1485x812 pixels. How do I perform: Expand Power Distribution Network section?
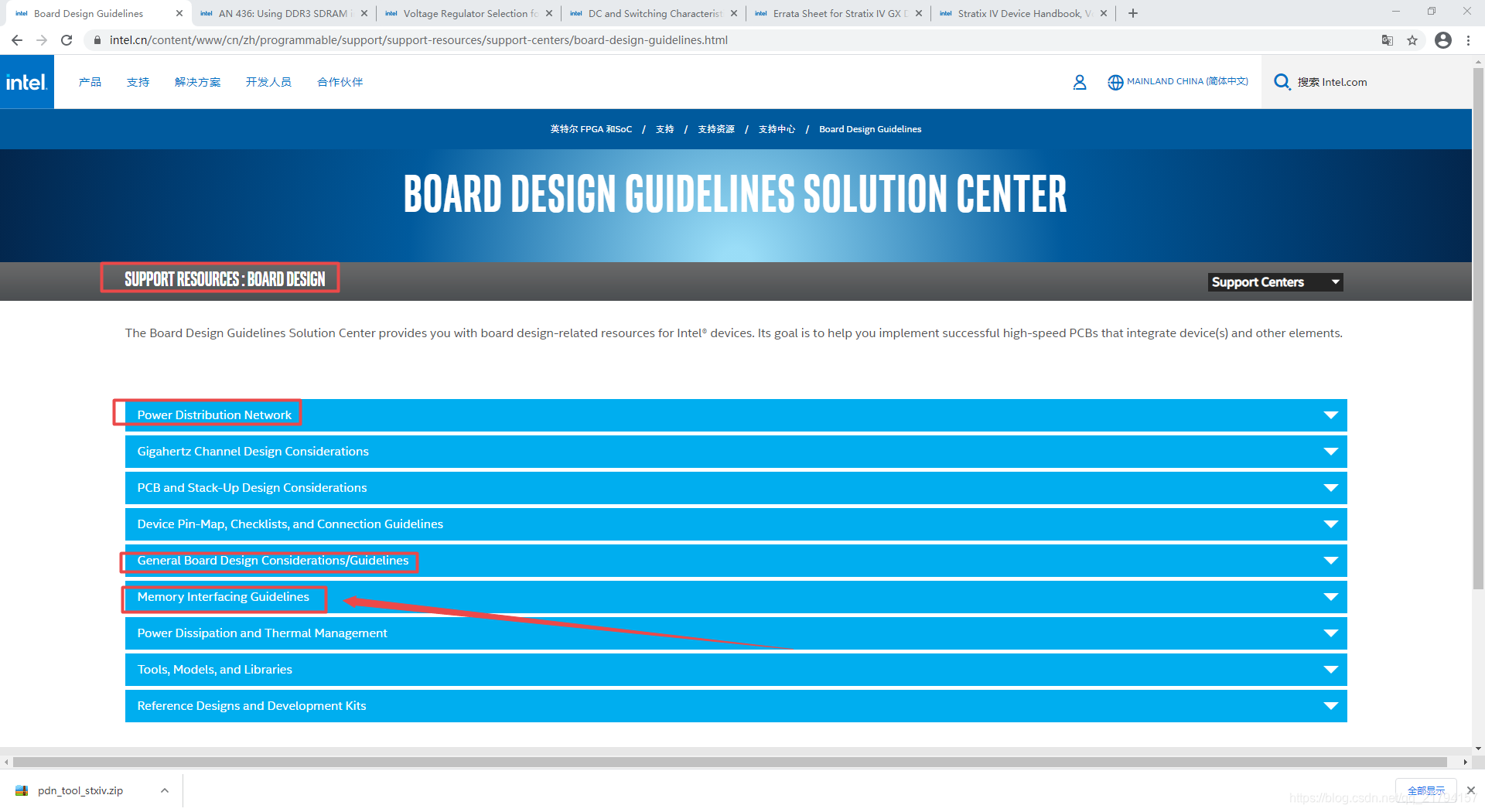pyautogui.click(x=736, y=415)
